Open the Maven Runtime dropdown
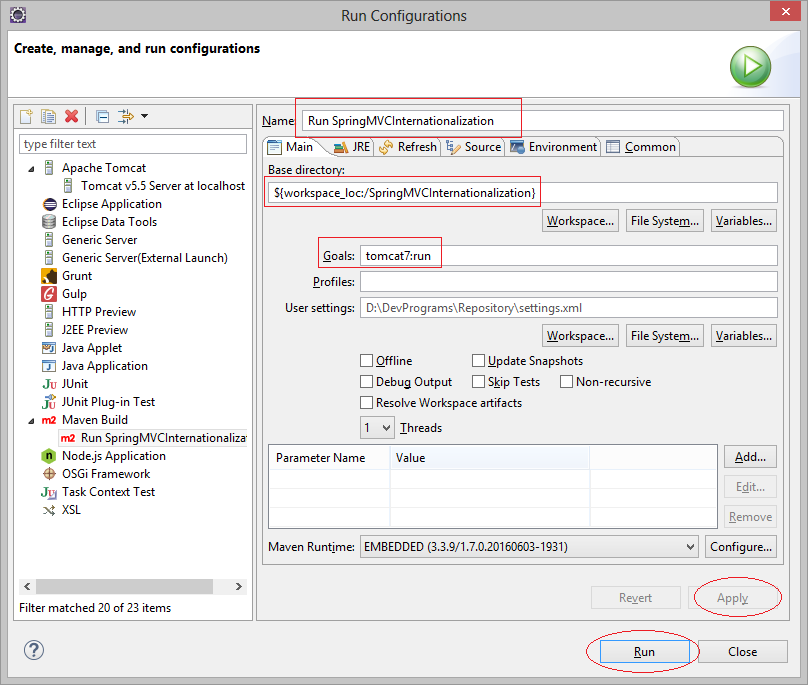This screenshot has width=808, height=685. (x=529, y=547)
